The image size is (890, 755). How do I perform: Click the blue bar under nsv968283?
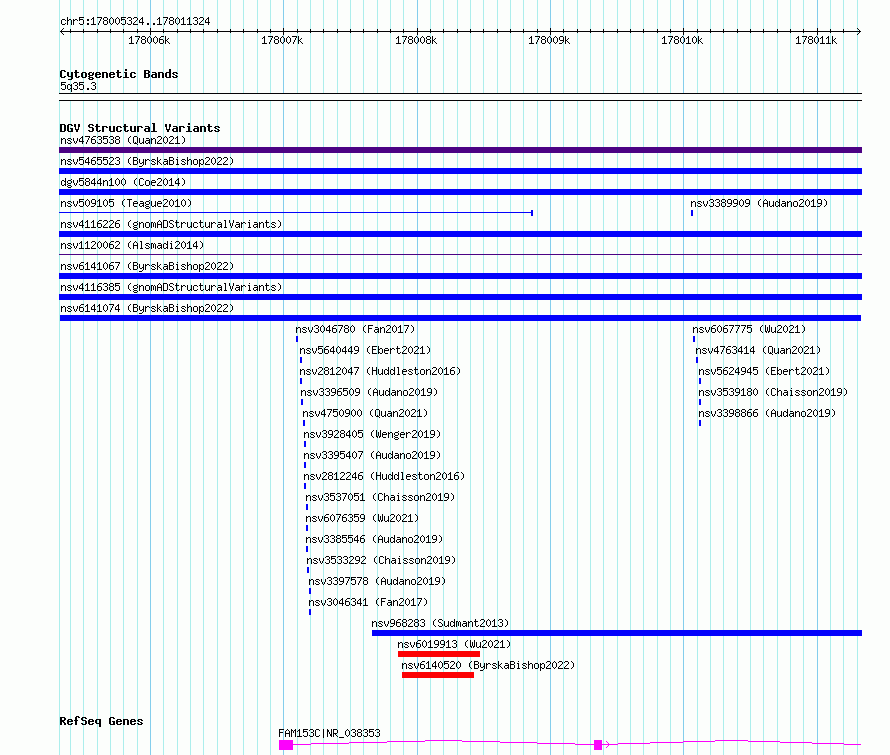click(617, 633)
